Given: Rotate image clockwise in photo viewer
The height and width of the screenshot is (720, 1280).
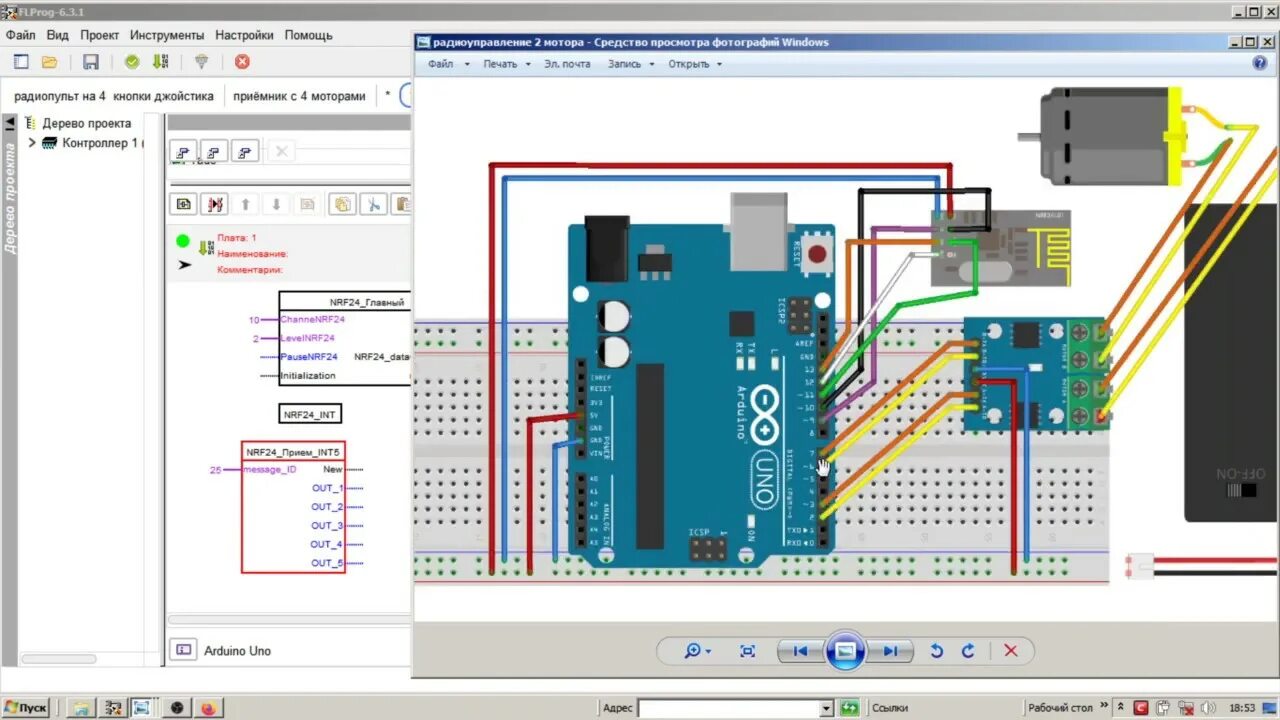Looking at the screenshot, I should pyautogui.click(x=967, y=651).
